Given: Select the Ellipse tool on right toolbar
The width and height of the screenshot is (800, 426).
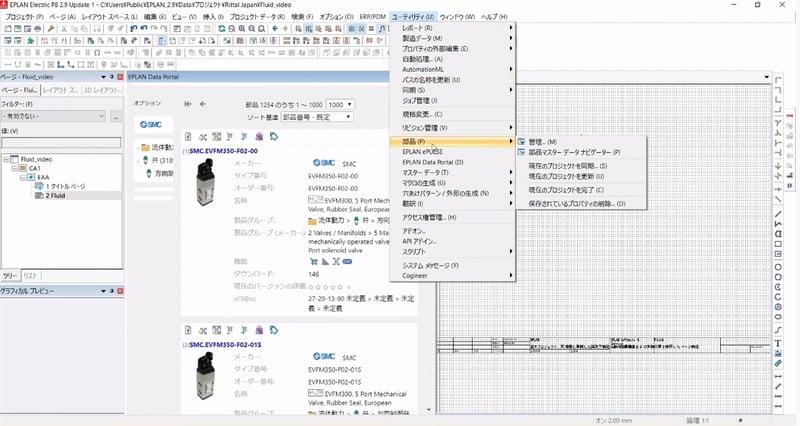Looking at the screenshot, I should click(778, 317).
